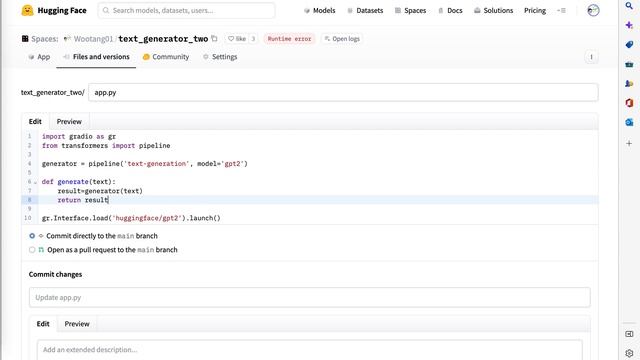Image resolution: width=640 pixels, height=360 pixels.
Task: Click the Runtime error status badge
Action: coord(289,39)
